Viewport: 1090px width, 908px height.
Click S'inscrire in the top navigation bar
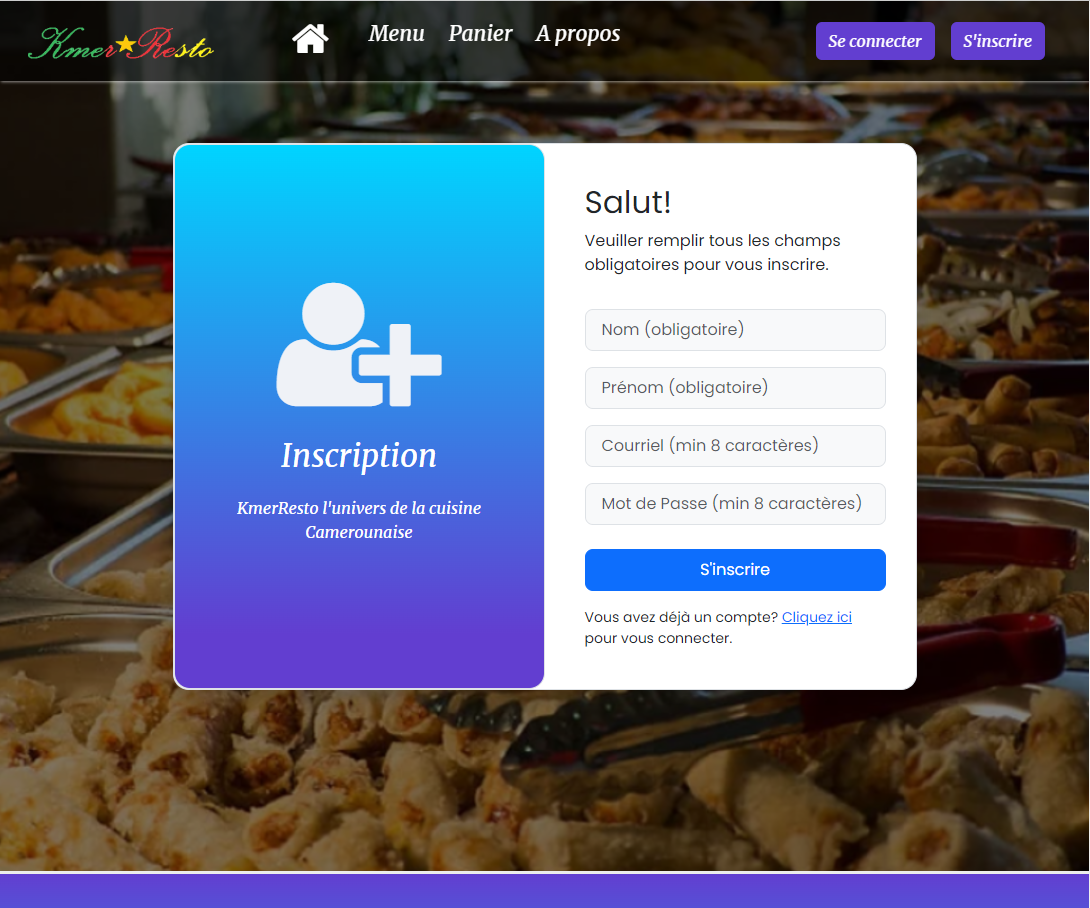point(997,41)
